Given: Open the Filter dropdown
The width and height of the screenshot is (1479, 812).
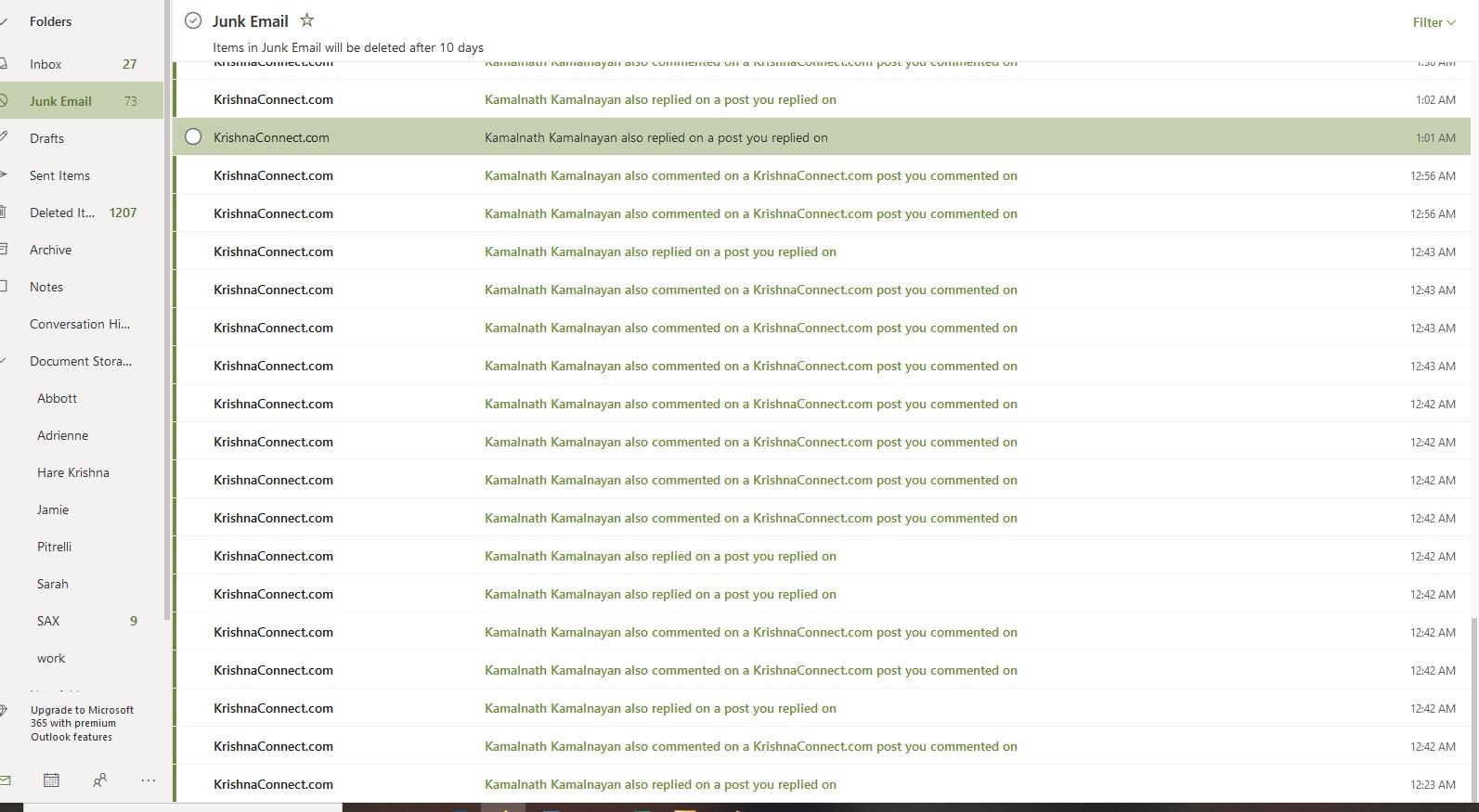Looking at the screenshot, I should coord(1434,22).
